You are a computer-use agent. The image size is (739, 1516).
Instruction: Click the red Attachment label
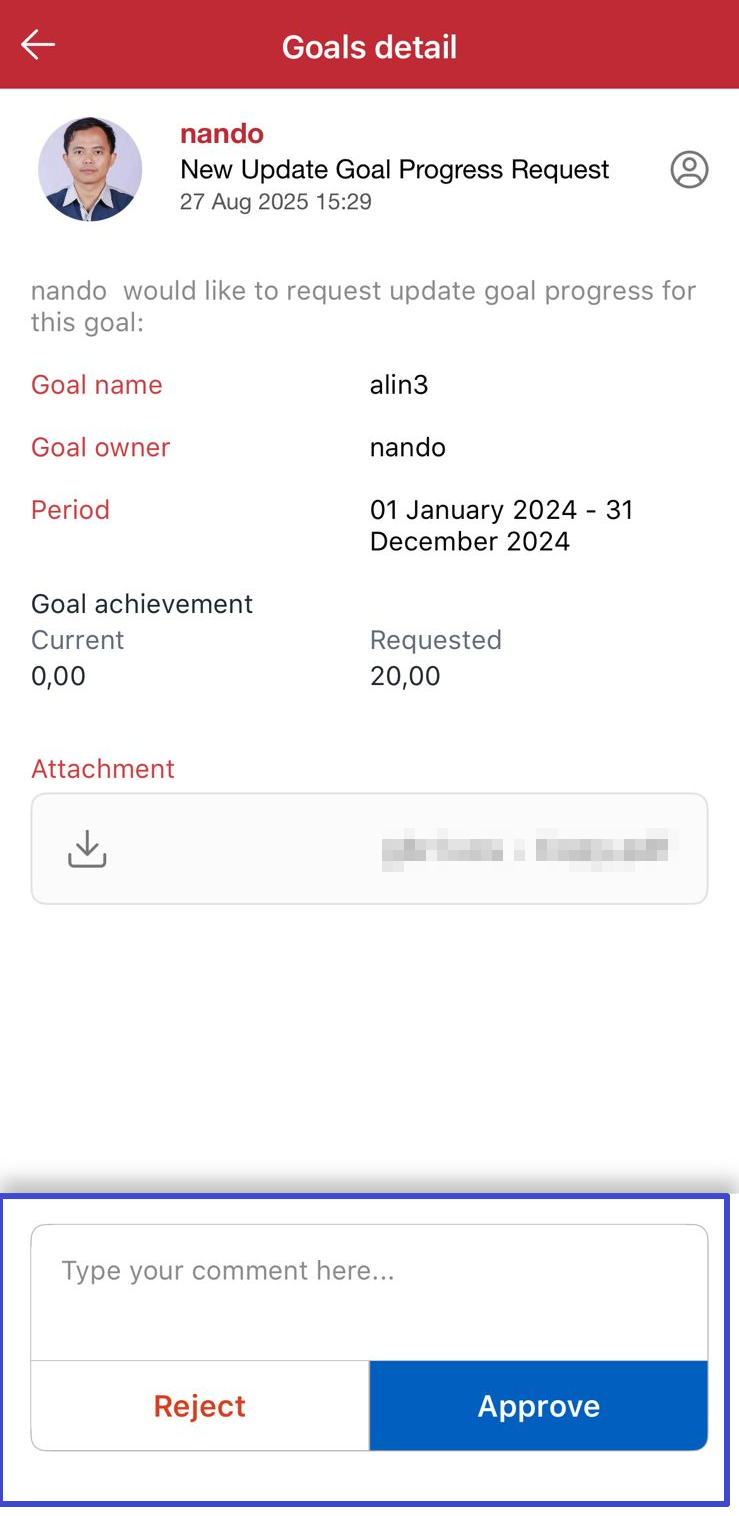[103, 769]
